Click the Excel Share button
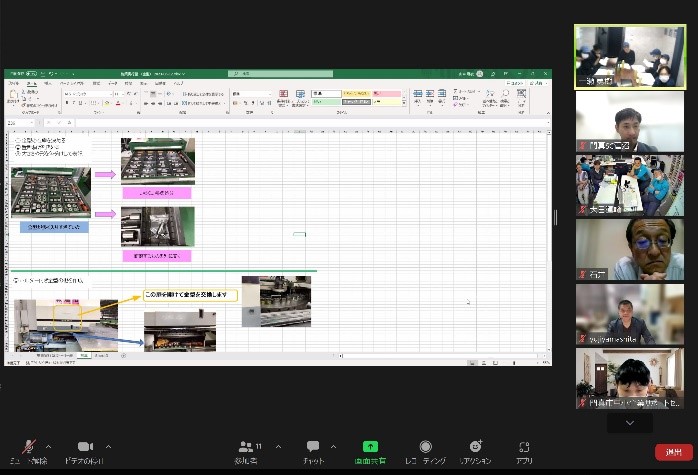 [x=538, y=83]
